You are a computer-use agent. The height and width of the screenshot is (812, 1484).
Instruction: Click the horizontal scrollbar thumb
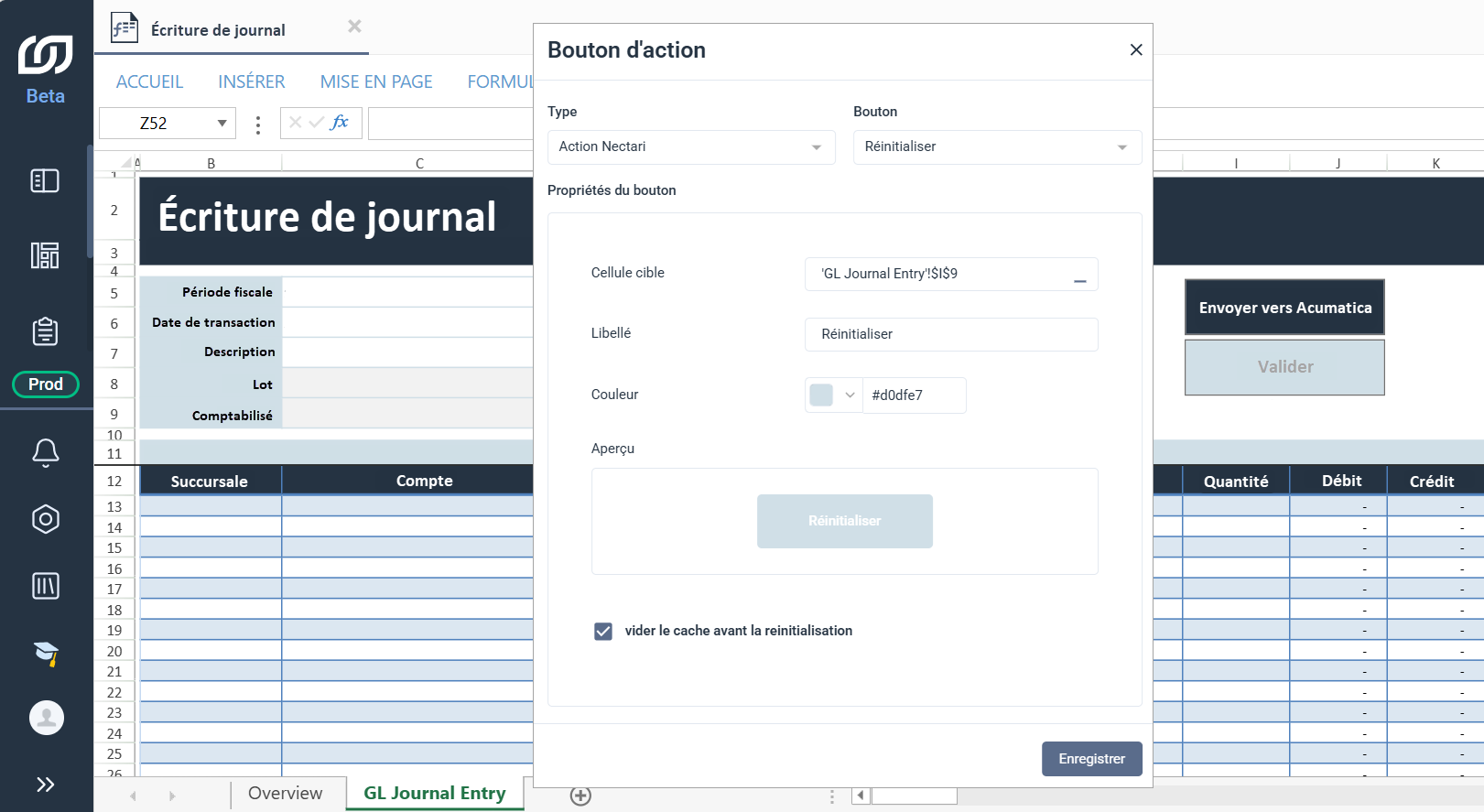coord(914,796)
